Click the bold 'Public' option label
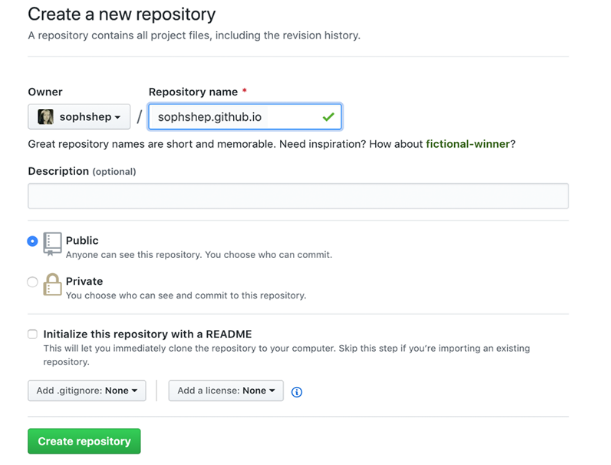611x465 pixels. [x=82, y=241]
